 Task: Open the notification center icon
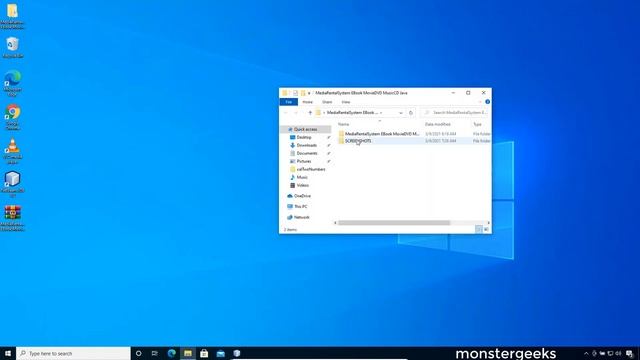tap(629, 353)
